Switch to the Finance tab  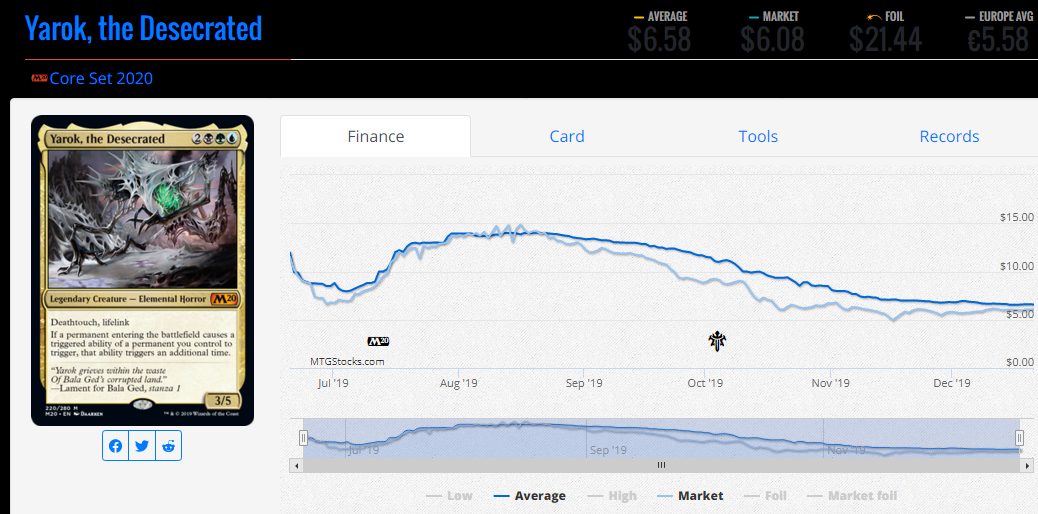[x=375, y=136]
